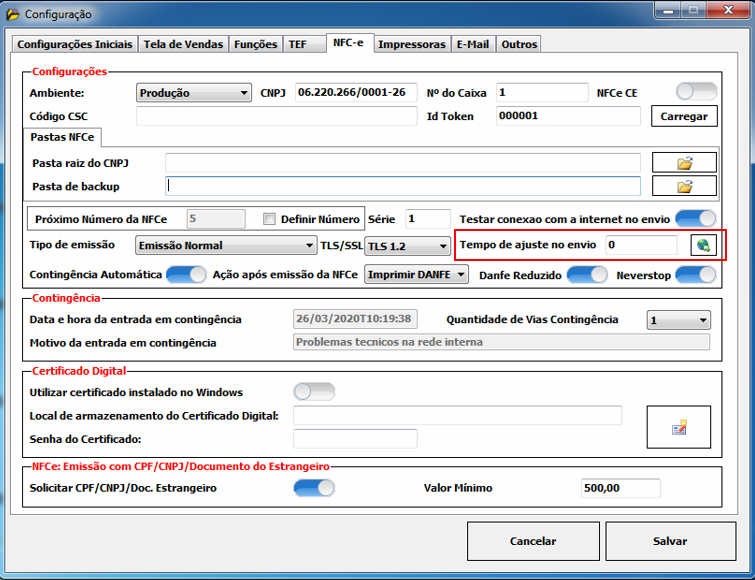The image size is (755, 580).
Task: Open Ação após emissão da NFCe dropdown
Action: [416, 274]
